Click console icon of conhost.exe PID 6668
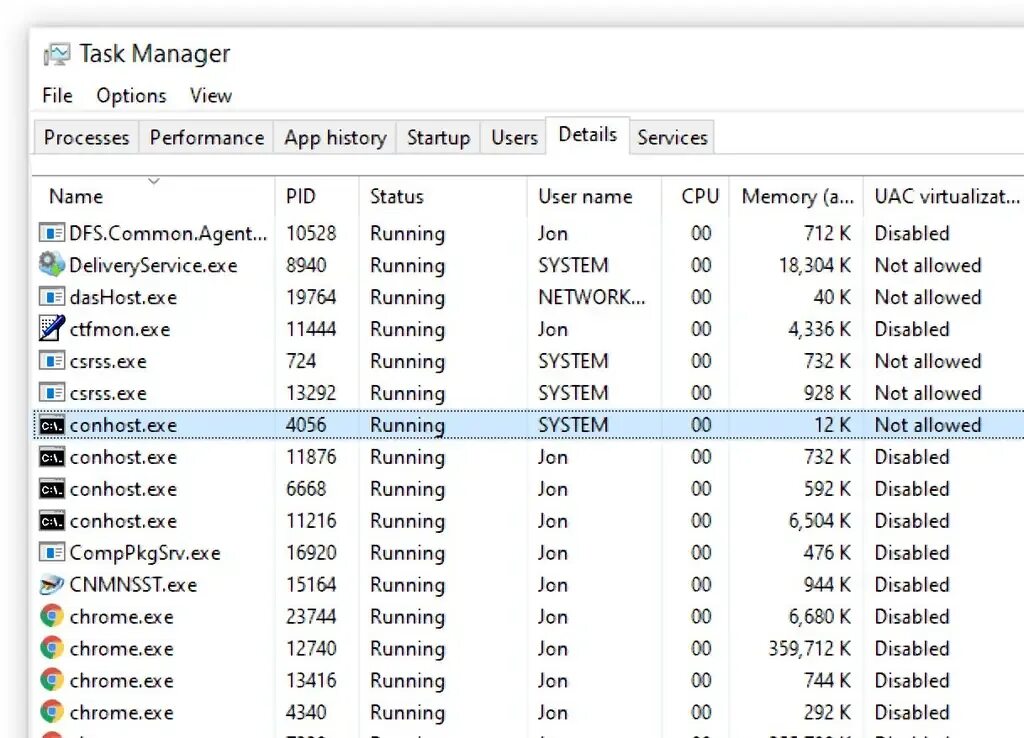 (x=52, y=489)
